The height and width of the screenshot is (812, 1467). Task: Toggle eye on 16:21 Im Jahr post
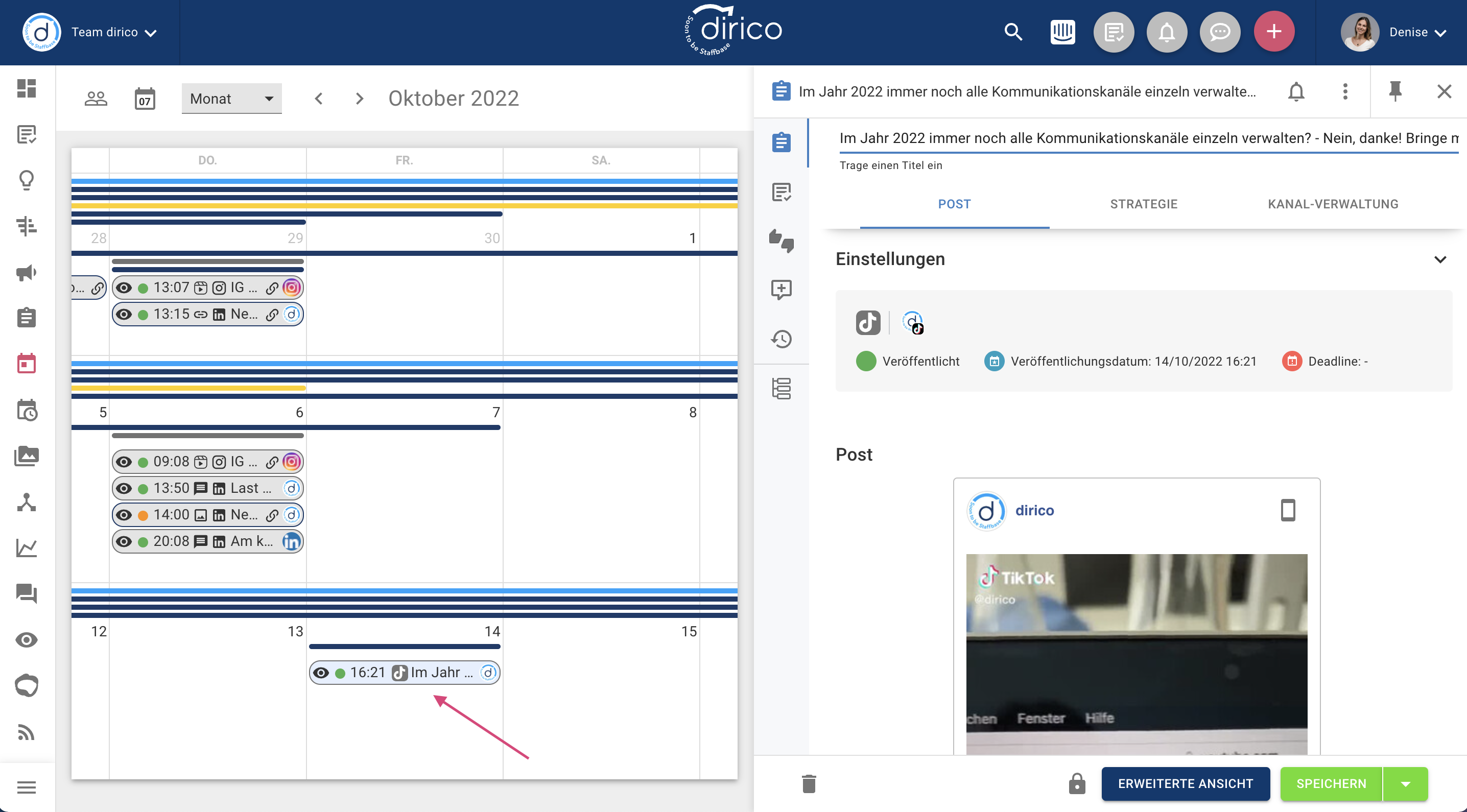321,673
